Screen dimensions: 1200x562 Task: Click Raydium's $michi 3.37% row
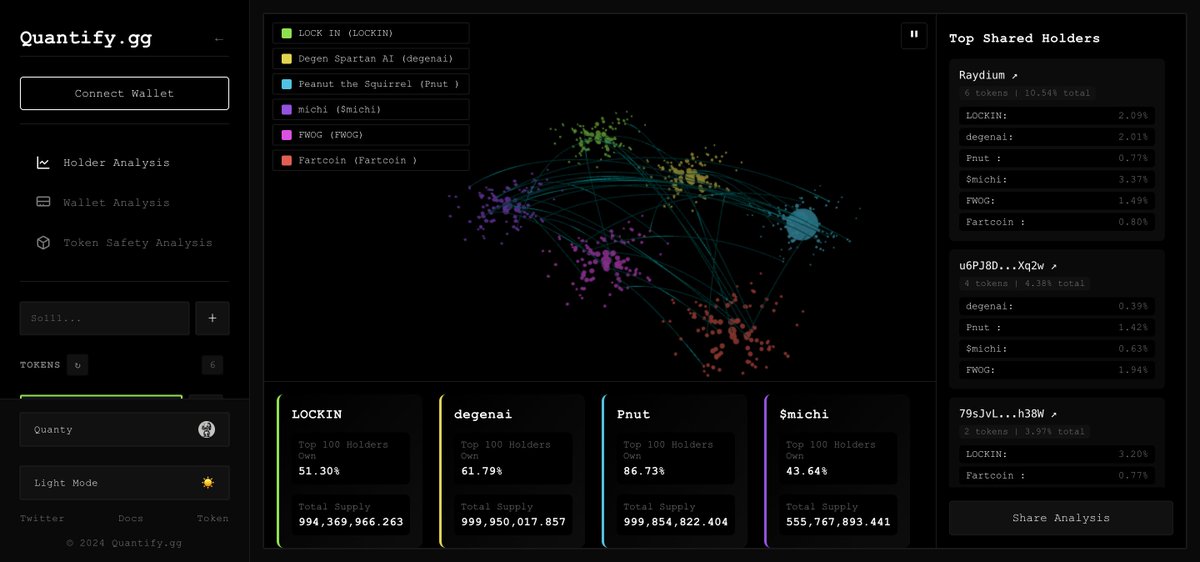(1057, 180)
